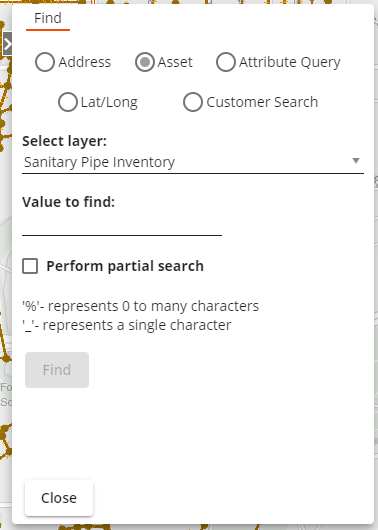The image size is (378, 530).
Task: Click the brown pipe node on map left edge
Action: point(5,358)
